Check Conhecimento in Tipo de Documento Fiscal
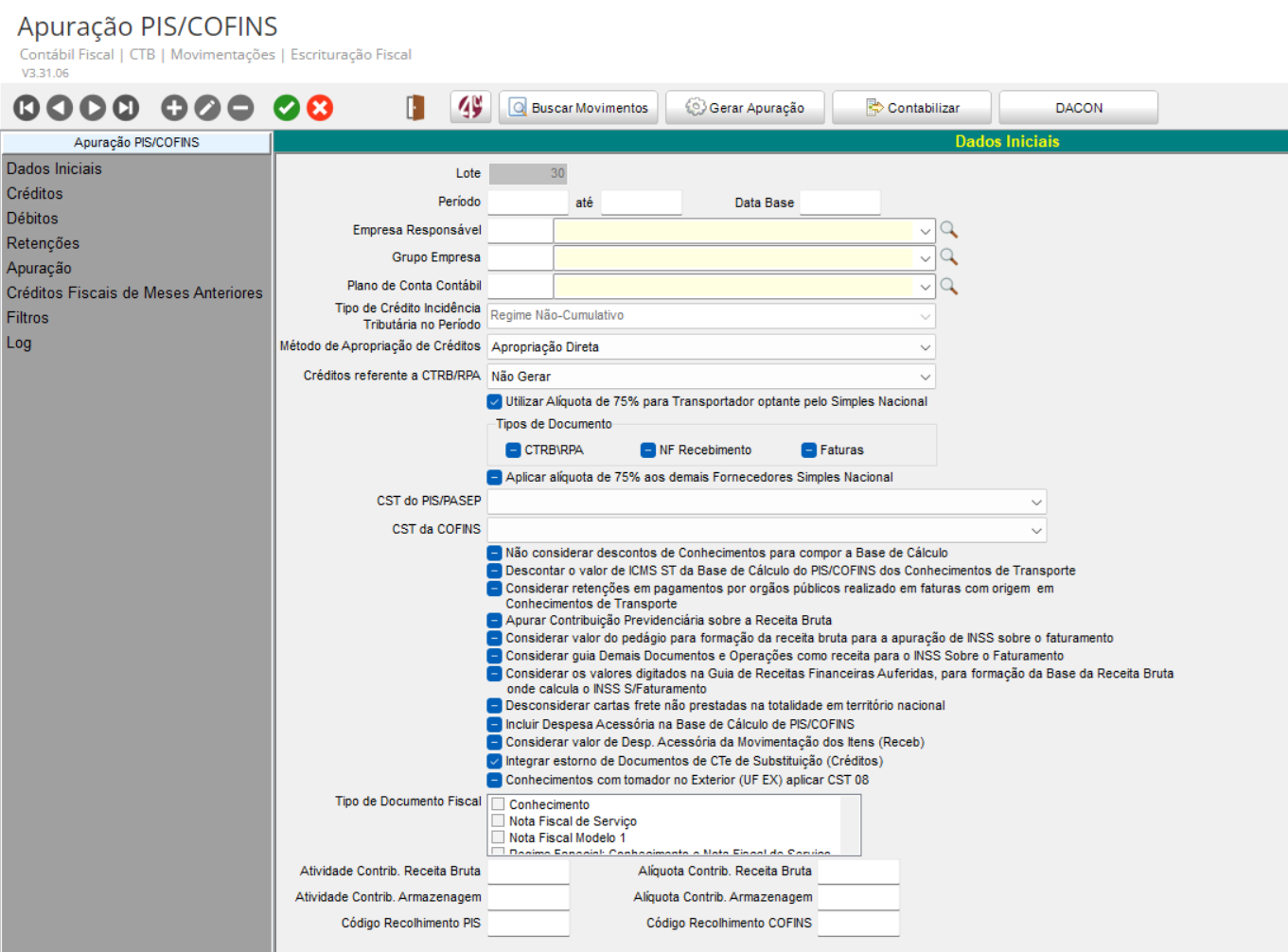Image resolution: width=1288 pixels, height=952 pixels. point(498,804)
